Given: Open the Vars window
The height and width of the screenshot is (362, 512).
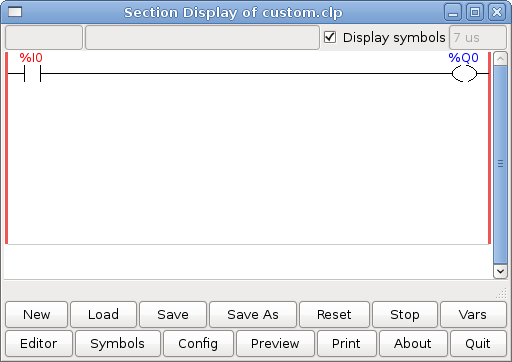Looking at the screenshot, I should click(473, 314).
